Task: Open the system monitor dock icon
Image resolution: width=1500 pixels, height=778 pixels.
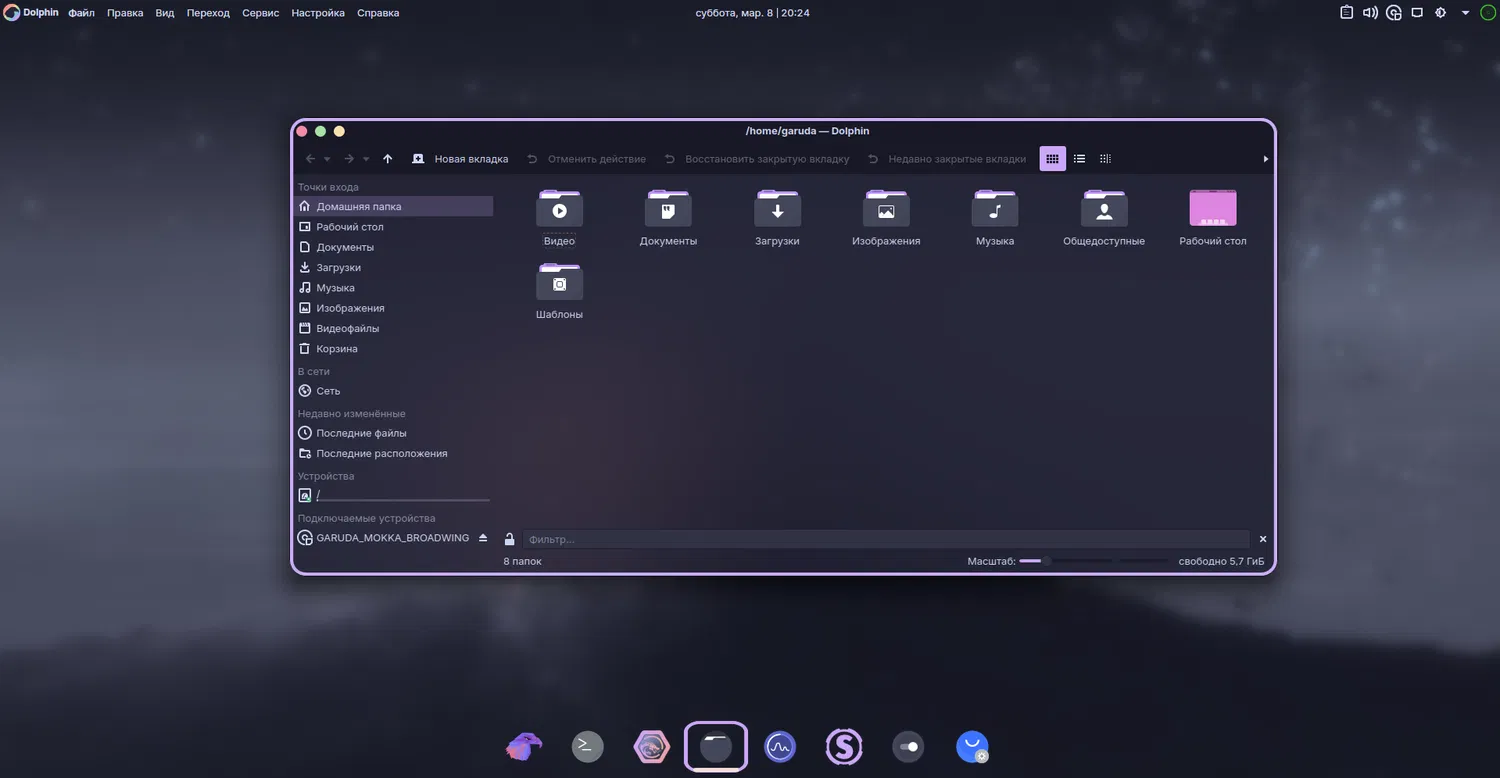Action: click(x=780, y=746)
